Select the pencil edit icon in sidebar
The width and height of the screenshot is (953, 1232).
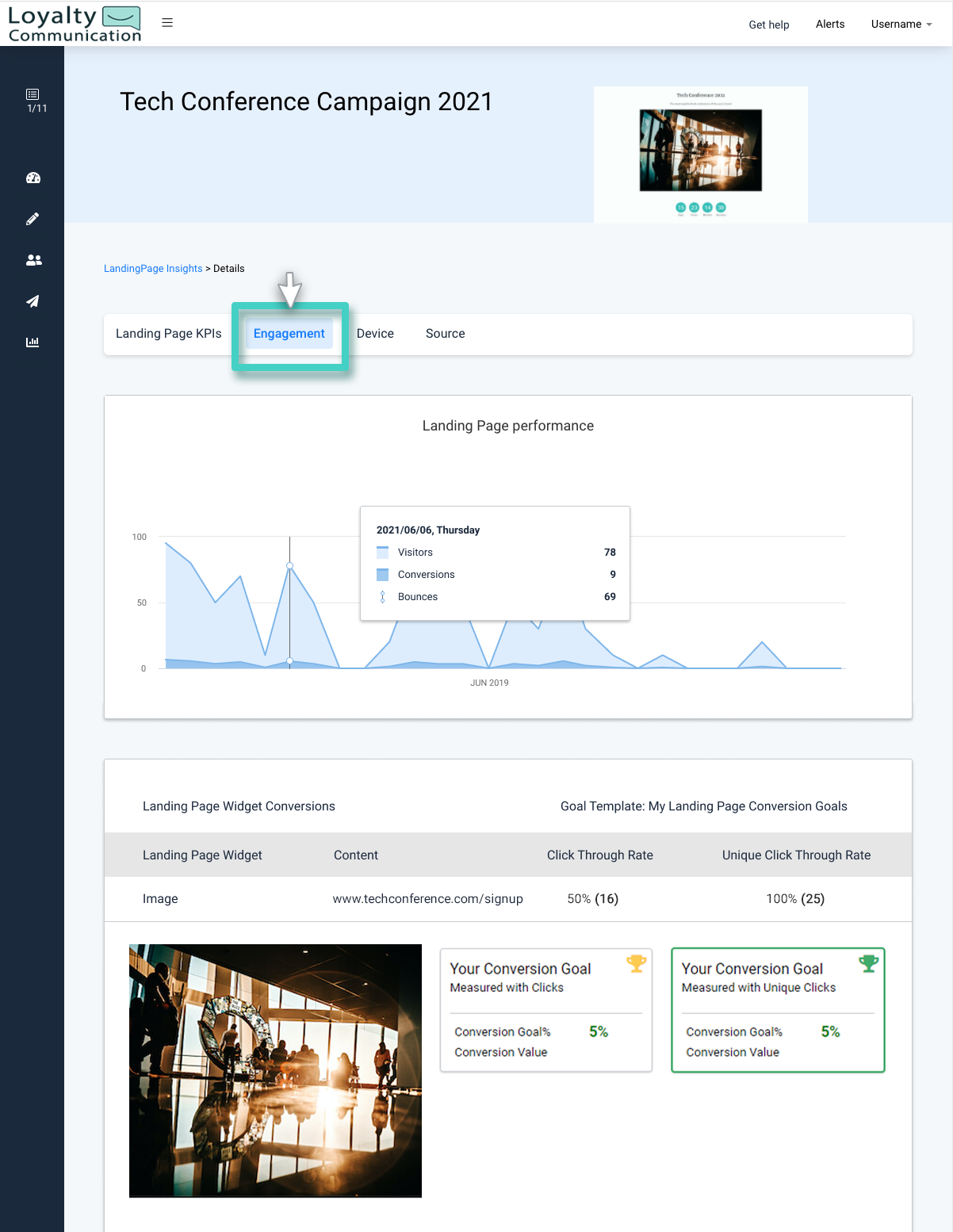point(33,219)
